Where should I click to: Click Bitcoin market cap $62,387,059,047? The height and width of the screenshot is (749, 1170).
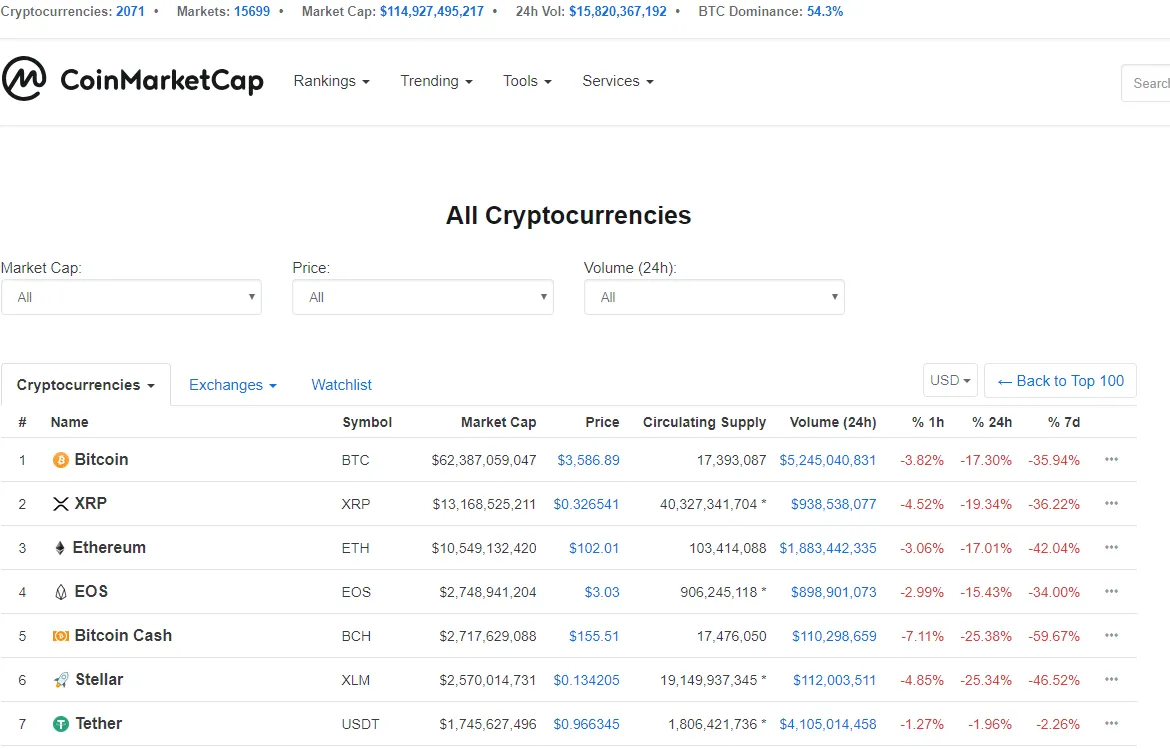click(484, 460)
